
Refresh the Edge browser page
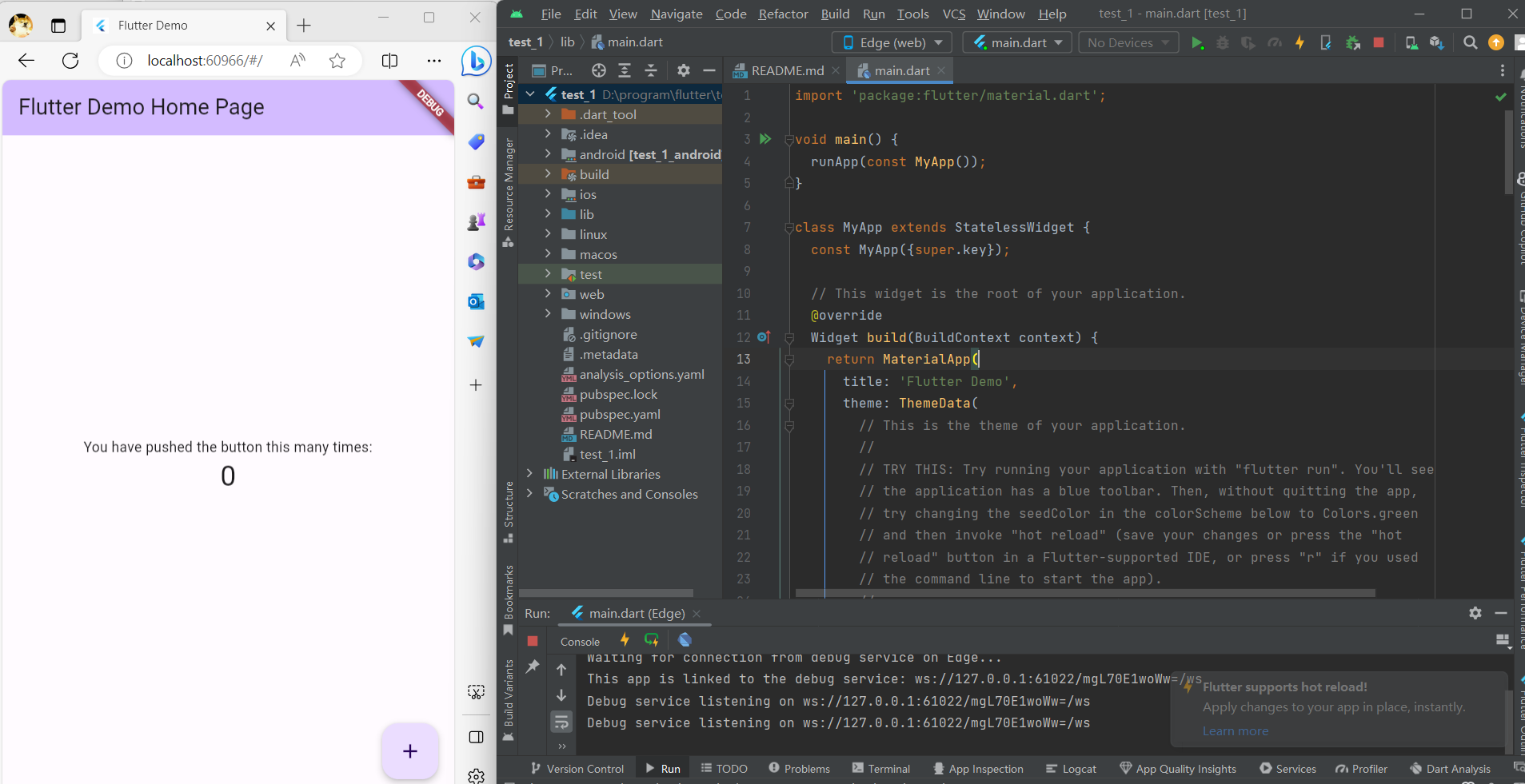coord(70,61)
